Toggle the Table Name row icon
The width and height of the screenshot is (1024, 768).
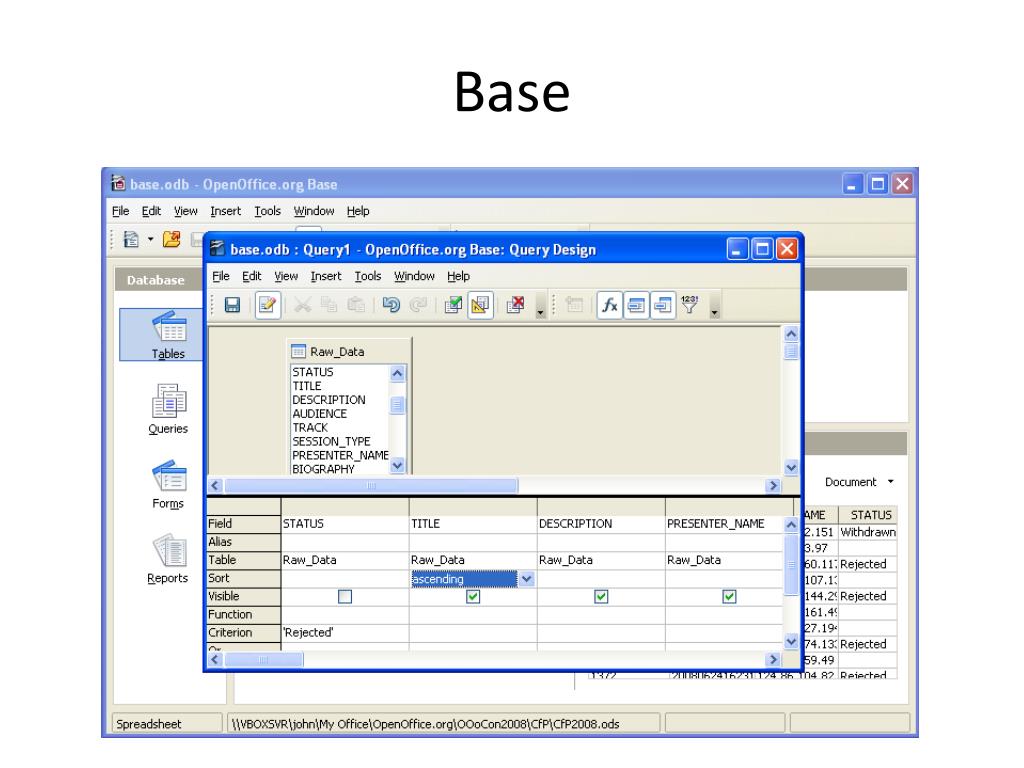click(x=636, y=305)
